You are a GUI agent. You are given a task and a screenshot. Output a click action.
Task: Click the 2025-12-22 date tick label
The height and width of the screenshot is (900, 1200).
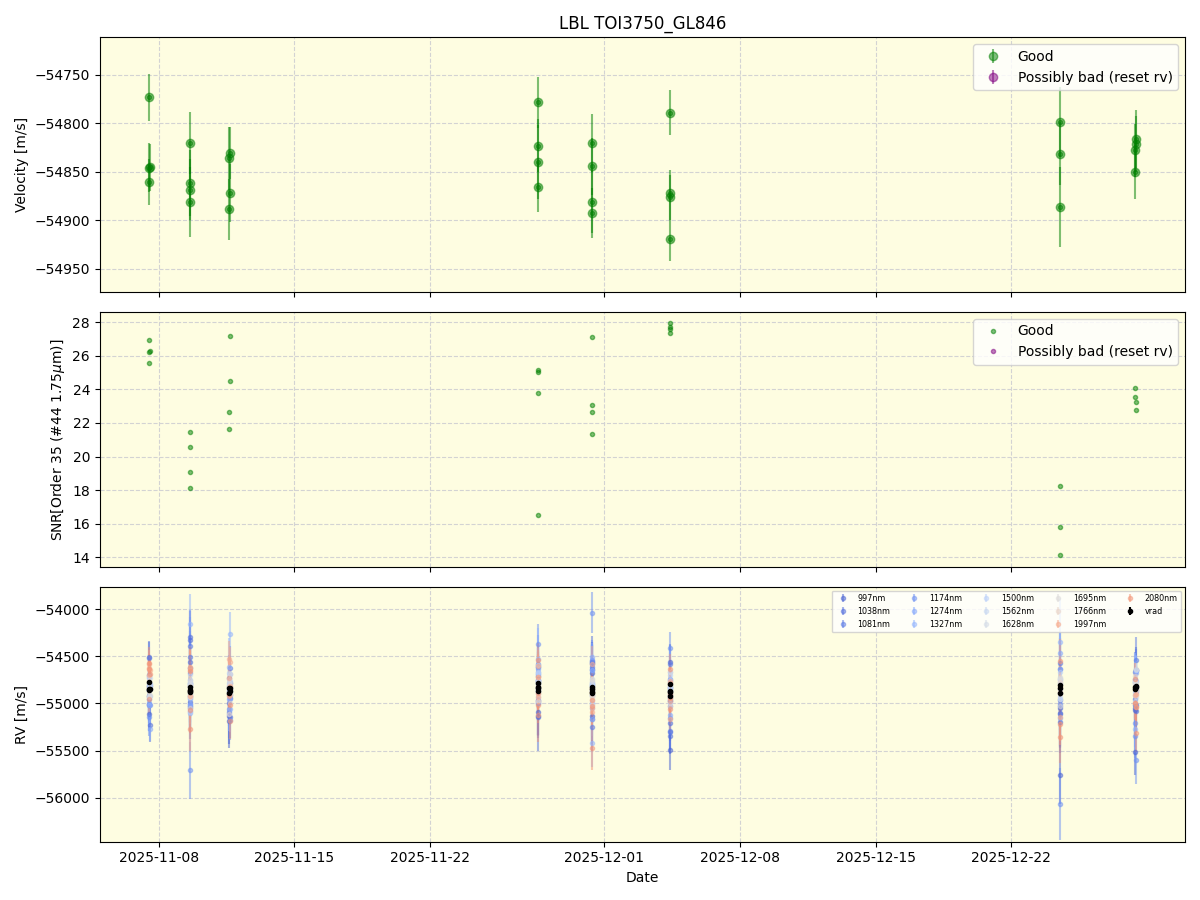[1011, 857]
